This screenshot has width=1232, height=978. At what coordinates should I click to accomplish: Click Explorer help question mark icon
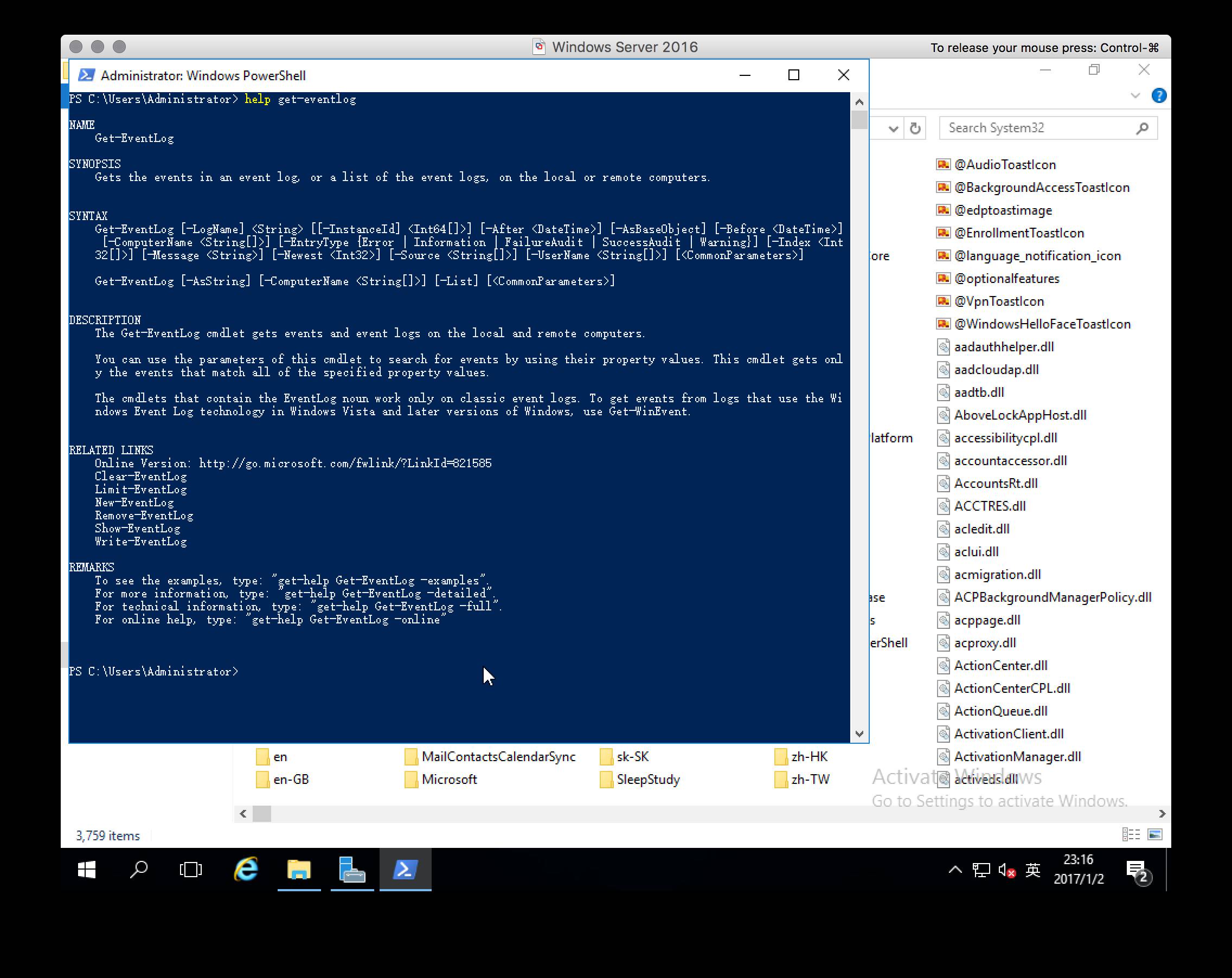[1159, 95]
